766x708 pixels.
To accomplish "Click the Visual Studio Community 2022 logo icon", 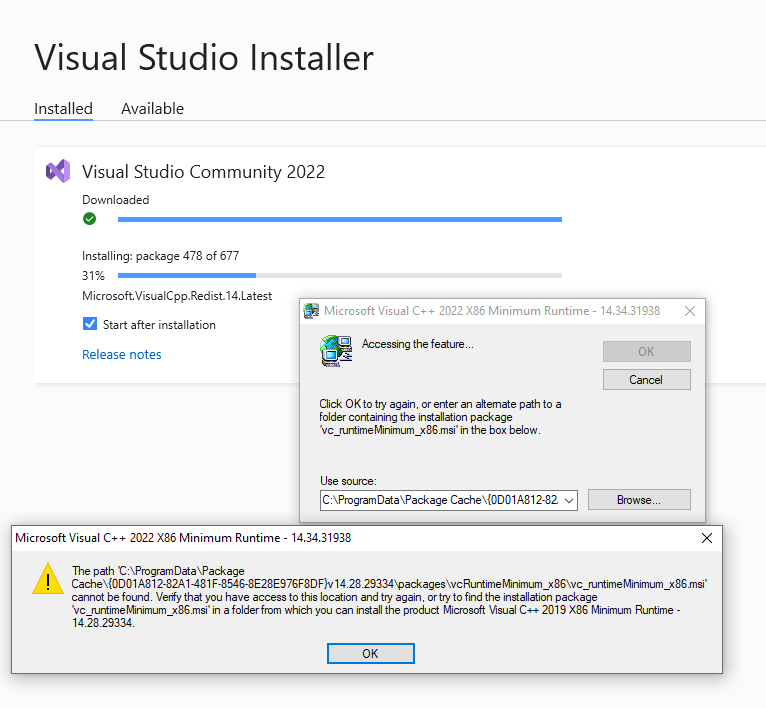I will click(x=58, y=172).
